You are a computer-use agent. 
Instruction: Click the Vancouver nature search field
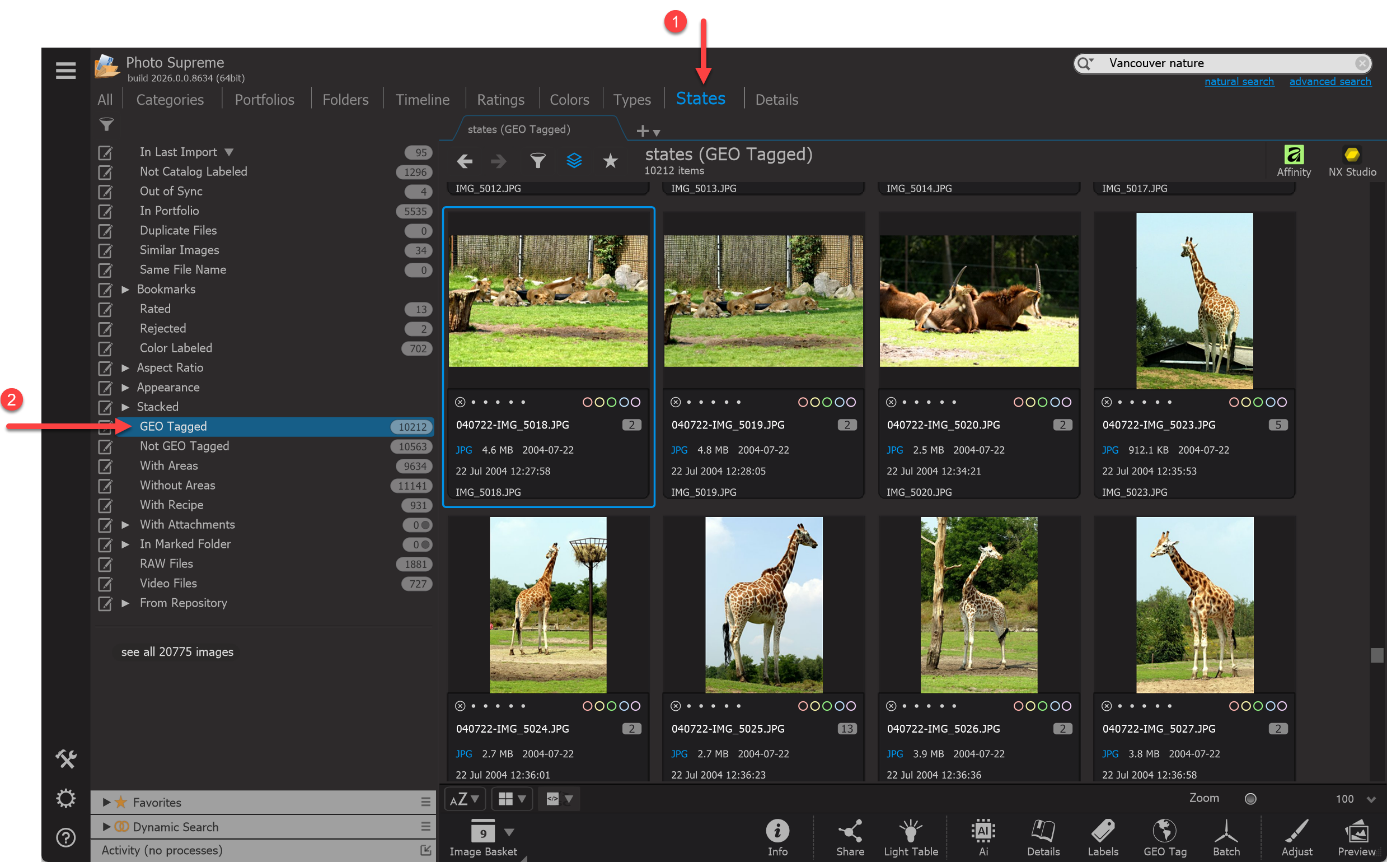pyautogui.click(x=1222, y=63)
